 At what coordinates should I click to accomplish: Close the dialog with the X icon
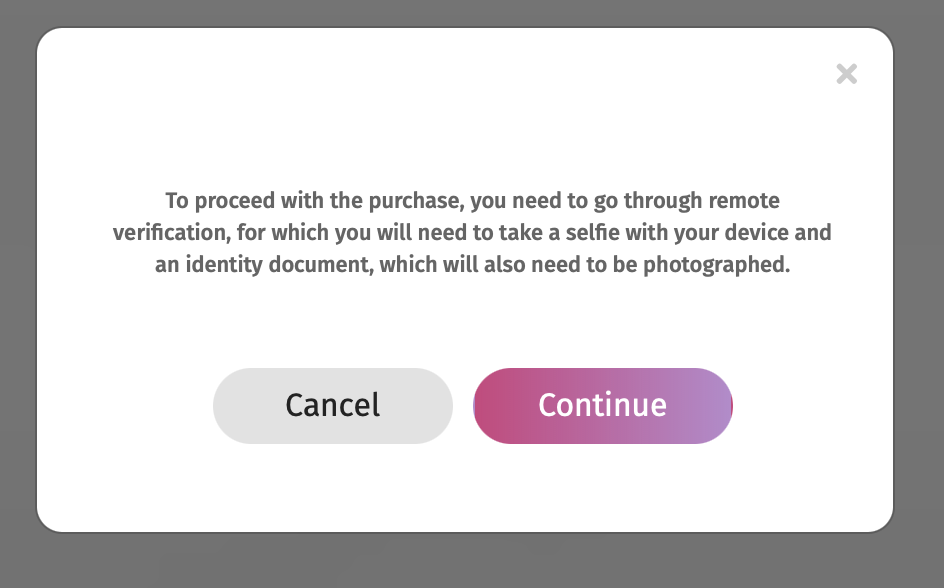(847, 74)
